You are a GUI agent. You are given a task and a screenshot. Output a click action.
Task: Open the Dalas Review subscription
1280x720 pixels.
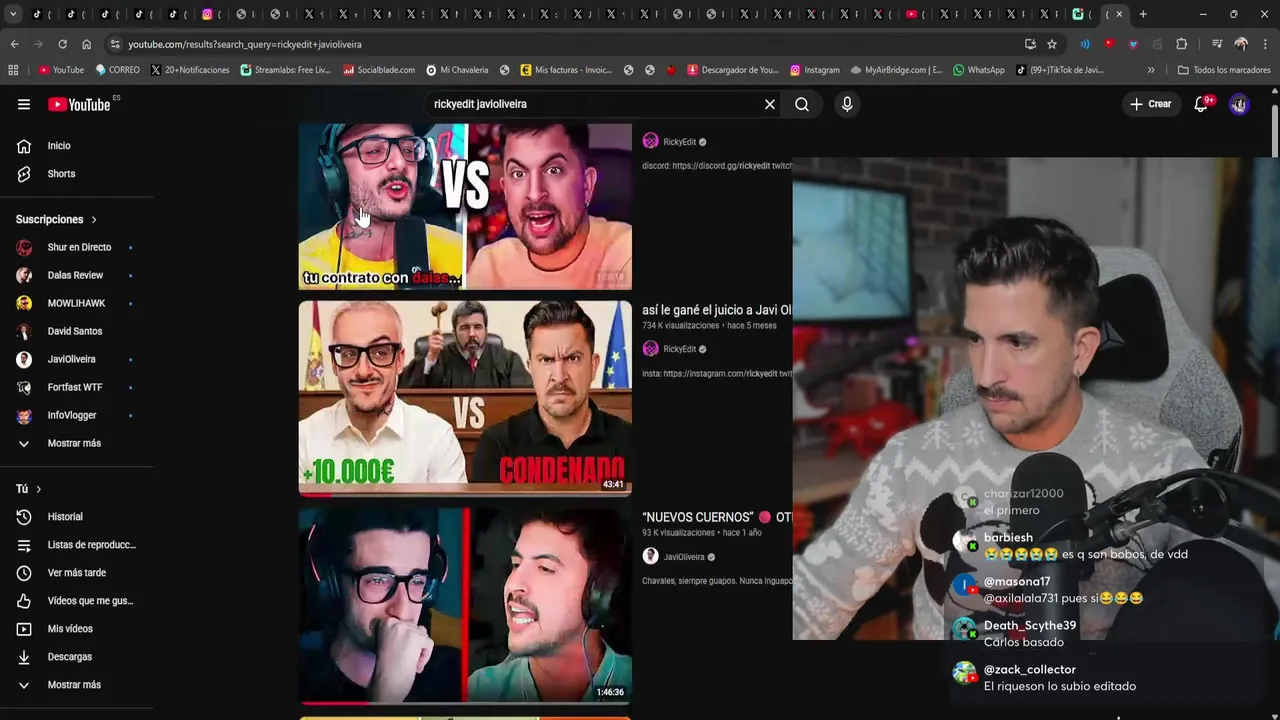click(x=77, y=275)
